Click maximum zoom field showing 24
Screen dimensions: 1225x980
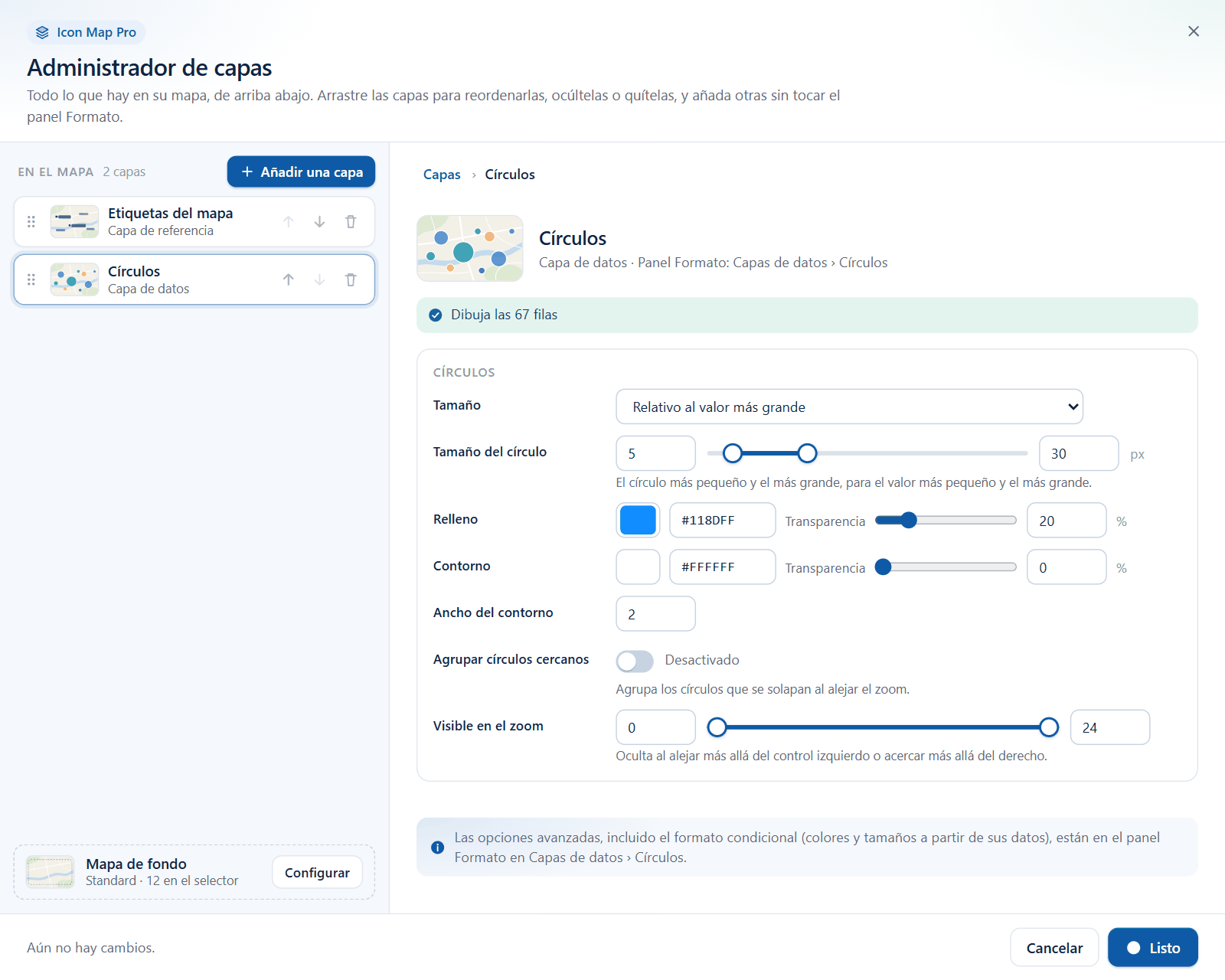[x=1110, y=727]
